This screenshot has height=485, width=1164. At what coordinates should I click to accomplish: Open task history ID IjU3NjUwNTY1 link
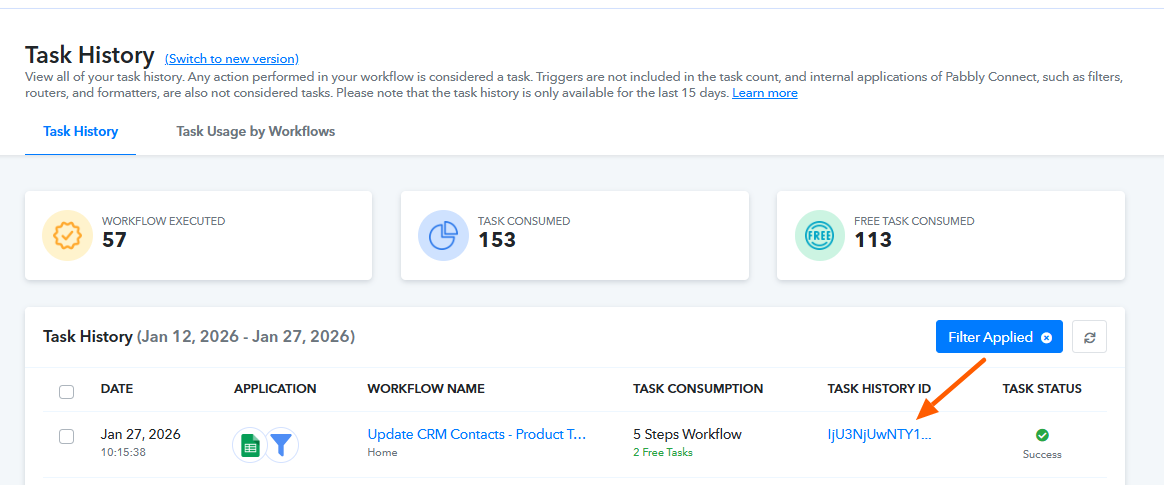879,435
